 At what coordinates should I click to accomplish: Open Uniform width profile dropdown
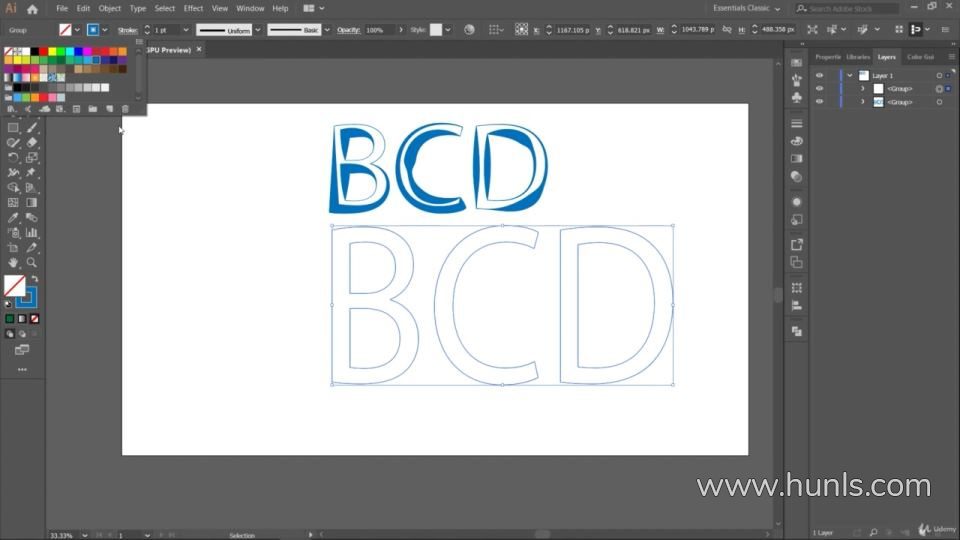(x=258, y=29)
